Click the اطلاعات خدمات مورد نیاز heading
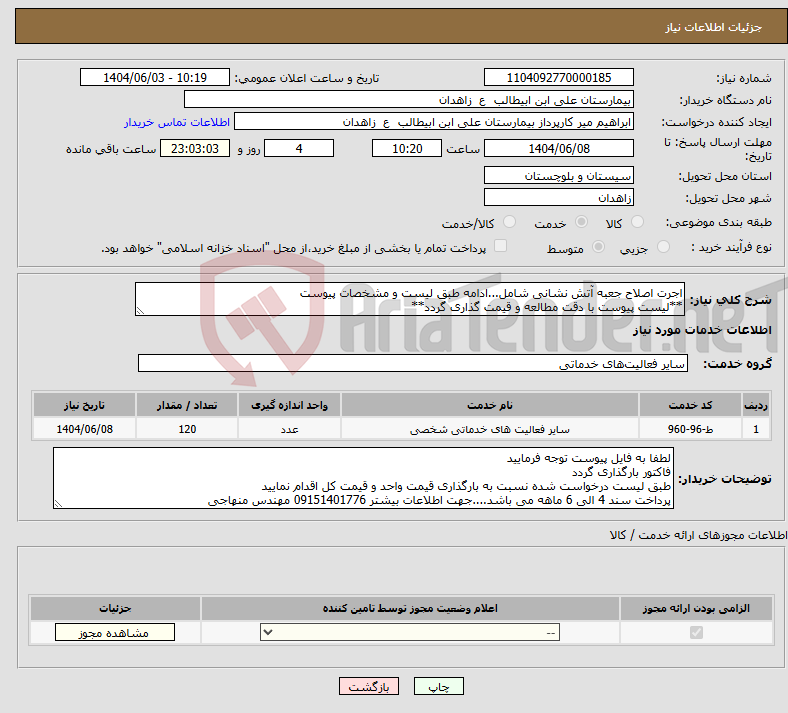Screen dimensions: 788x713 [702, 330]
